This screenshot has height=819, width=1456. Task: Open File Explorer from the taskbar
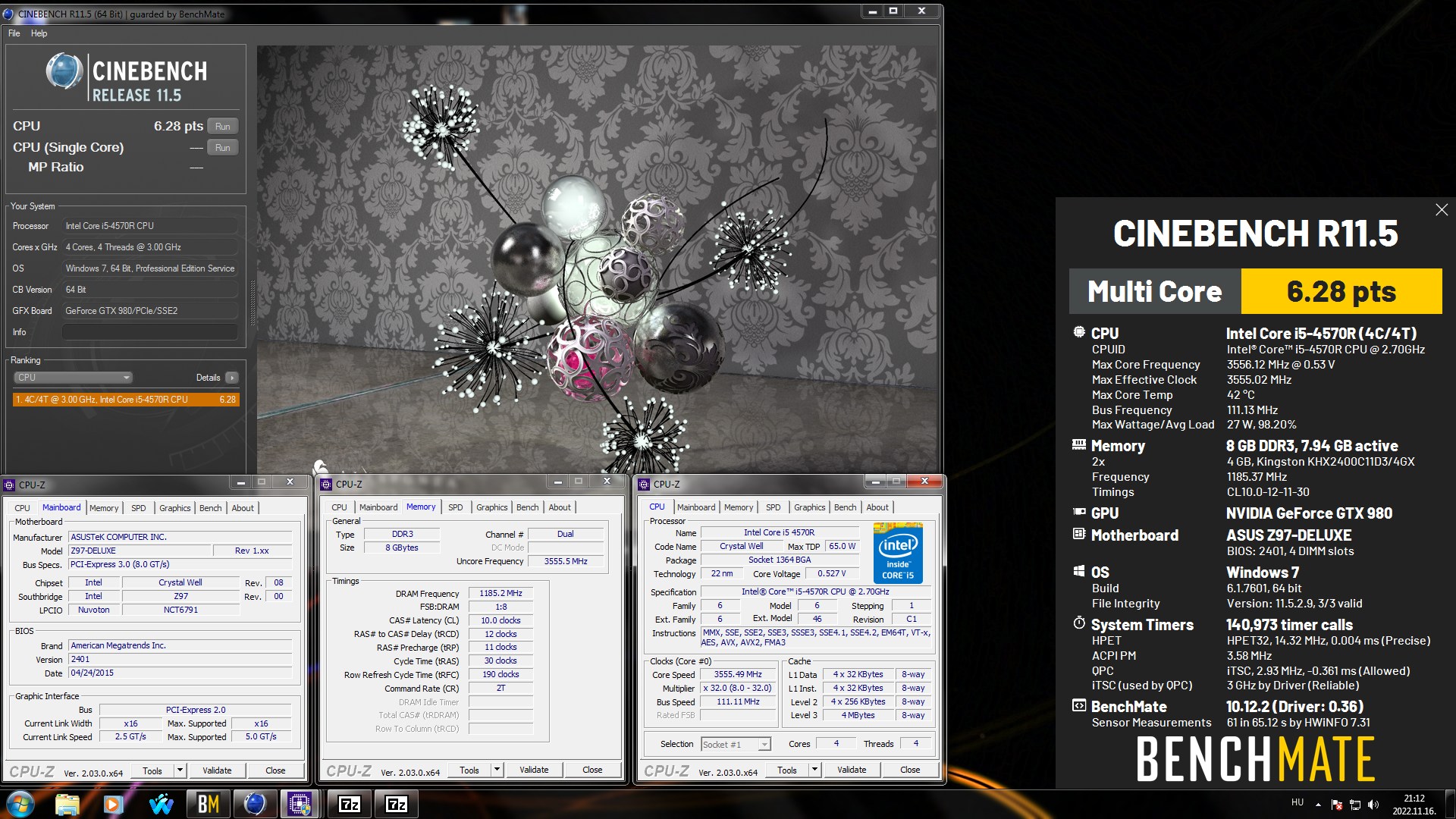pos(67,804)
